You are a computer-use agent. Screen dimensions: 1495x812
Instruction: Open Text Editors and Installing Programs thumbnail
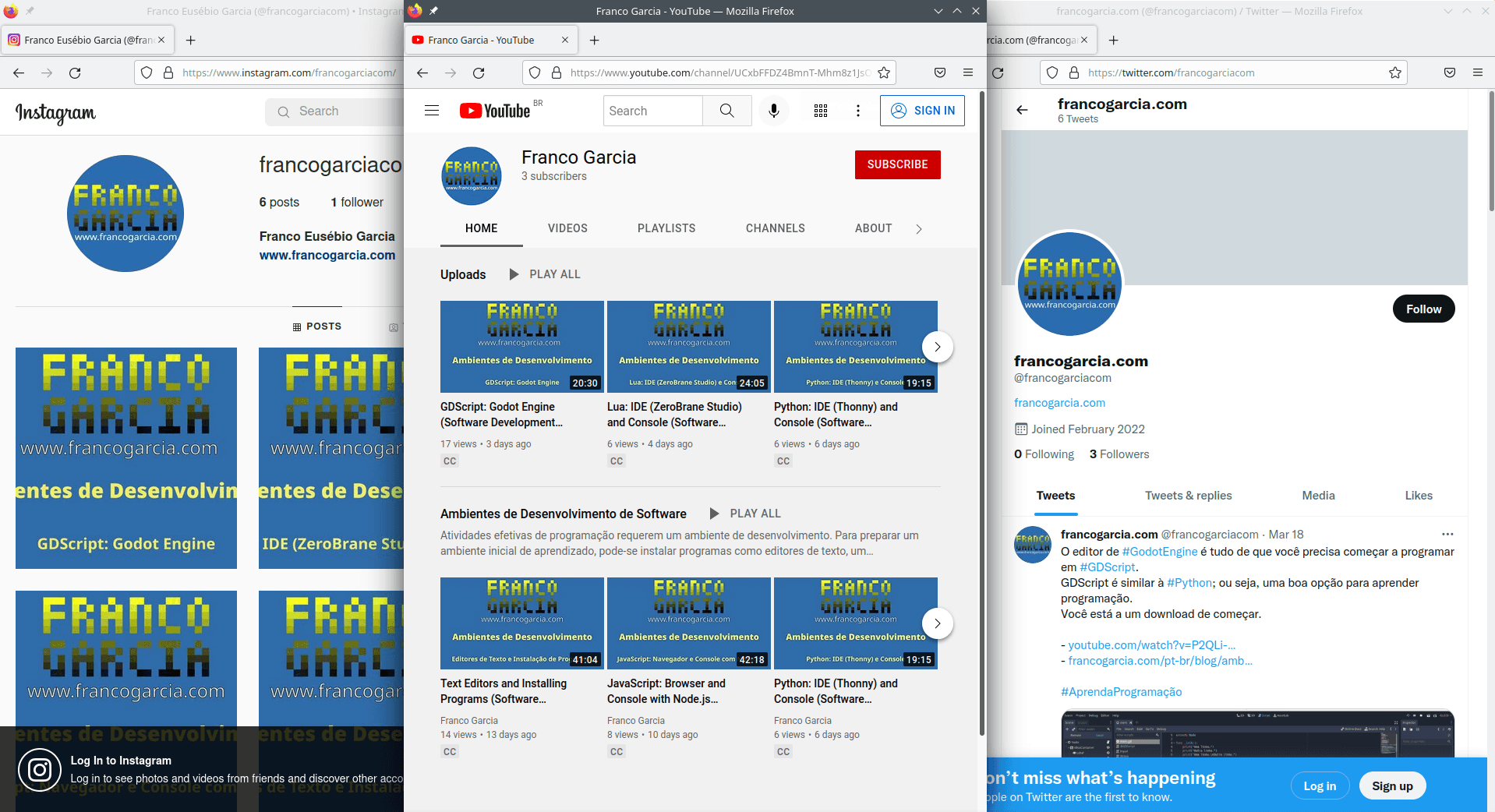[522, 623]
